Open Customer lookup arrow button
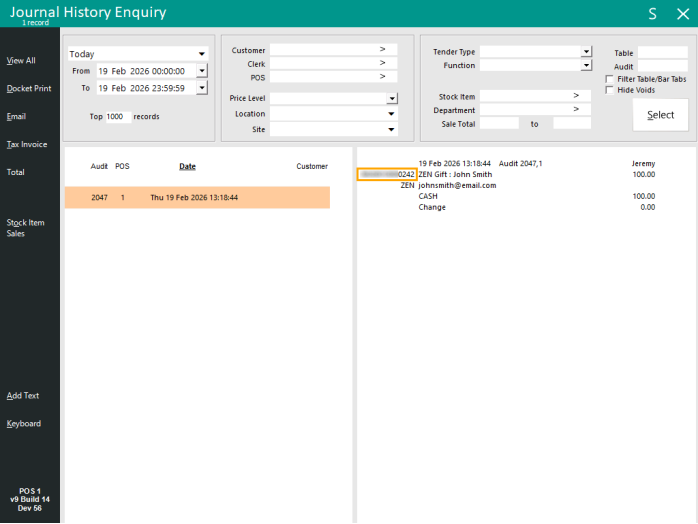The height and width of the screenshot is (524, 698). [382, 49]
